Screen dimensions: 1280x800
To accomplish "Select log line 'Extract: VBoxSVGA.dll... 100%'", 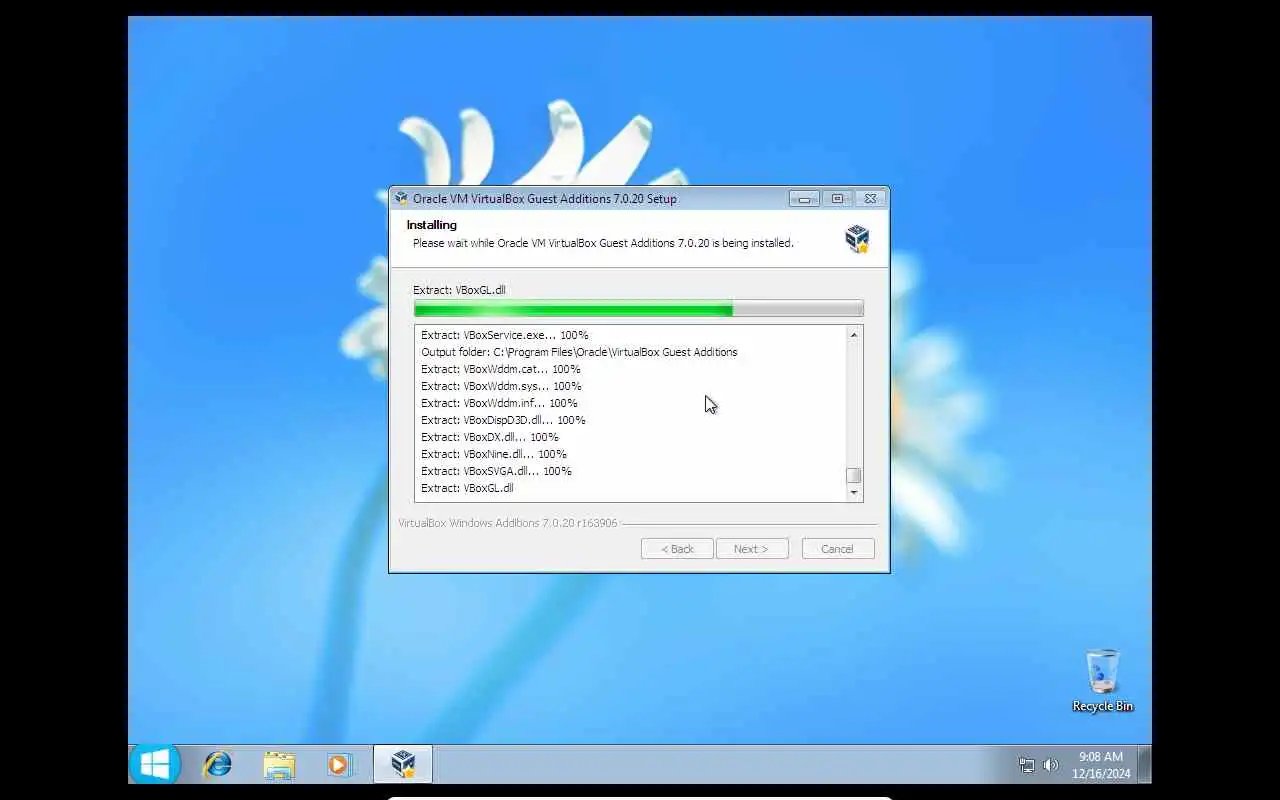I will click(x=496, y=471).
